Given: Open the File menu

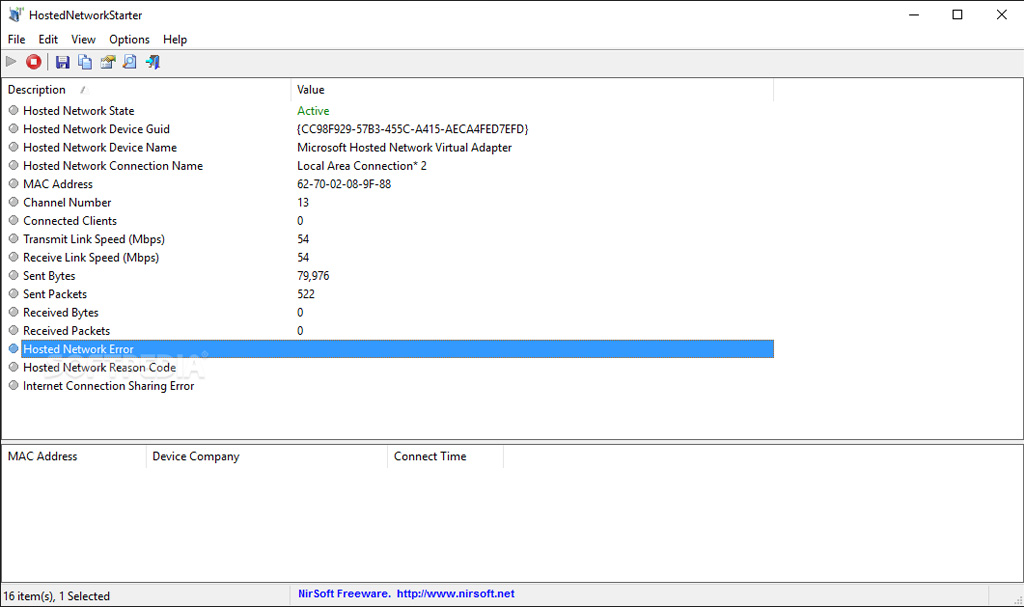Looking at the screenshot, I should coord(16,39).
